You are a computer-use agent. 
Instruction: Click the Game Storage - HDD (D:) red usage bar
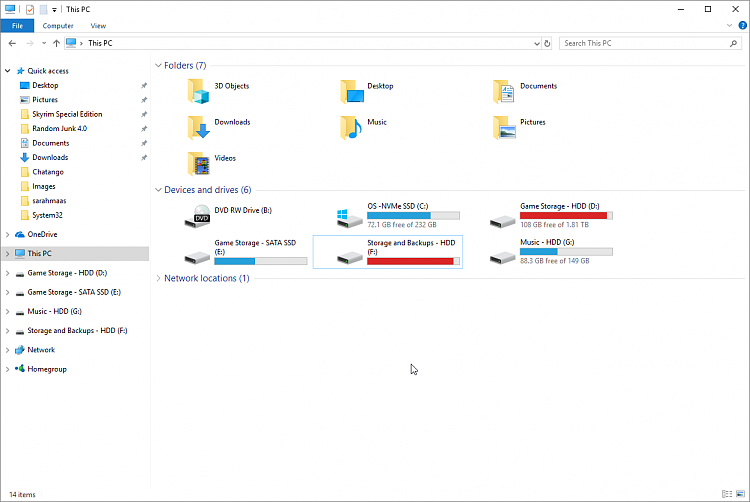coord(566,216)
